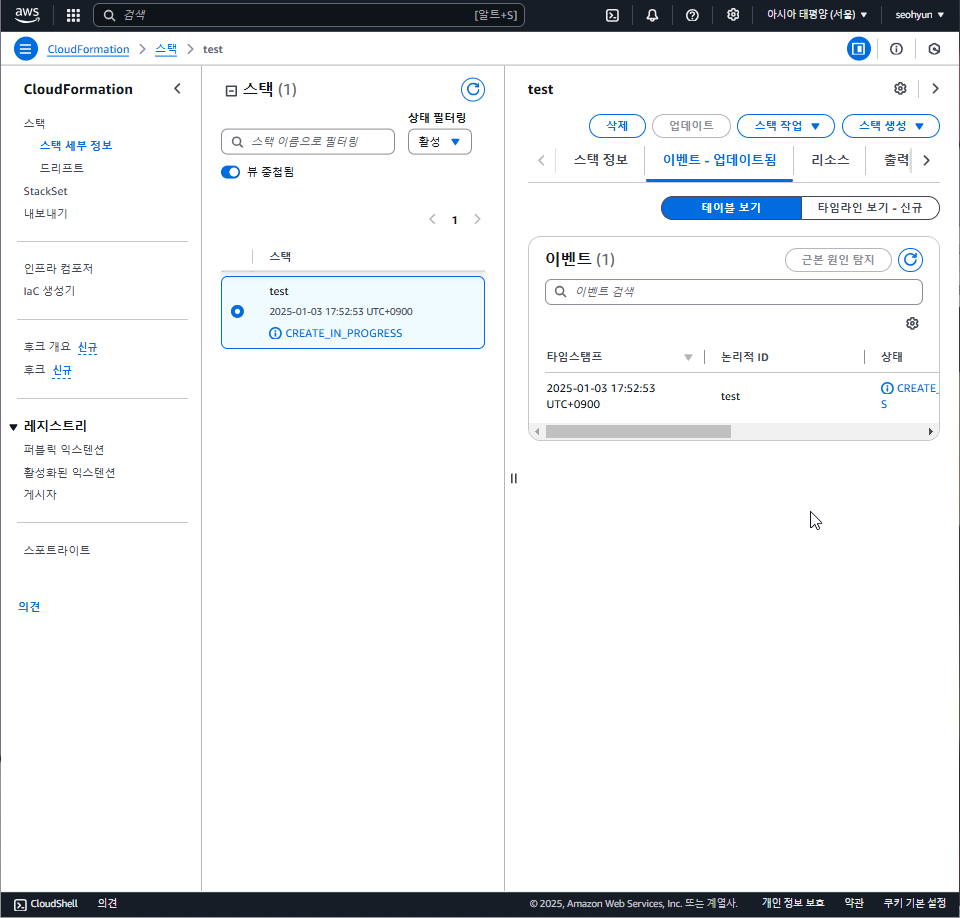The height and width of the screenshot is (918, 960).
Task: Expand the stack detail panel chevron
Action: pos(935,89)
